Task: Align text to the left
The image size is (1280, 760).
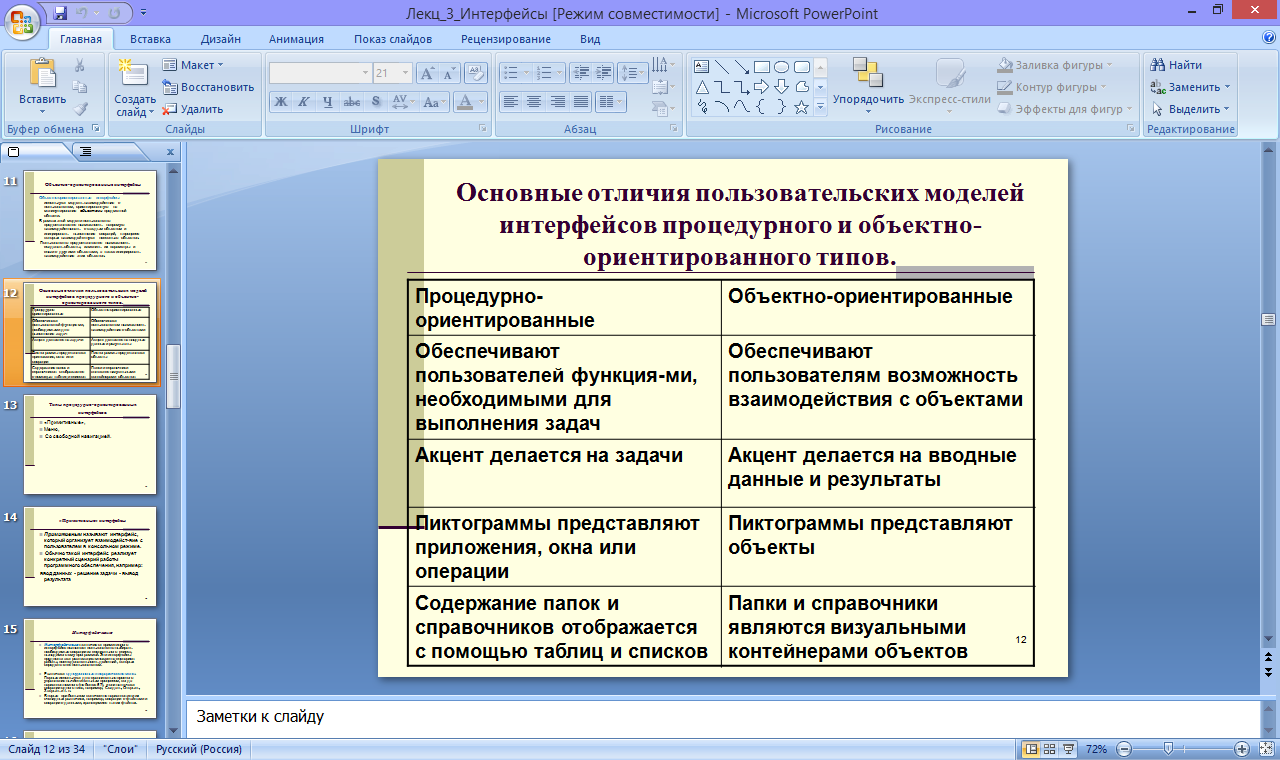Action: pyautogui.click(x=511, y=101)
